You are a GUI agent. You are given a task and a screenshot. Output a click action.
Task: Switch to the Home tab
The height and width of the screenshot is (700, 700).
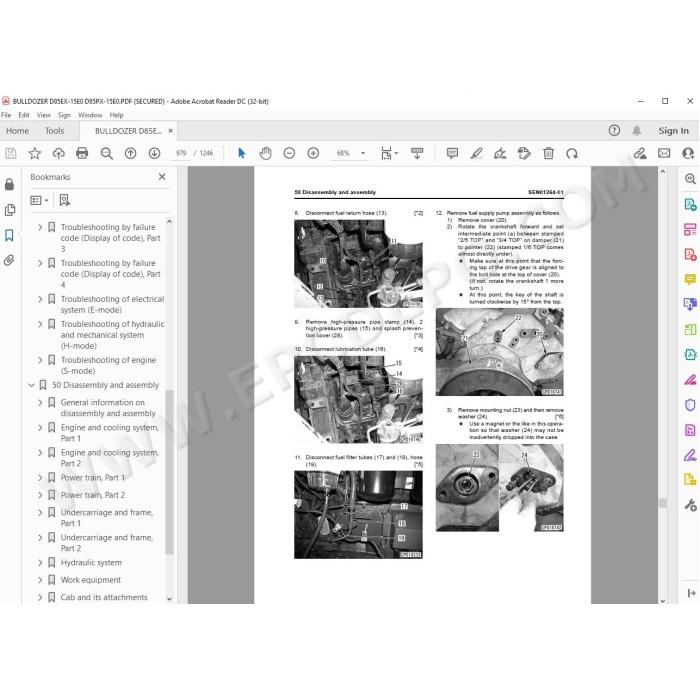click(x=17, y=131)
